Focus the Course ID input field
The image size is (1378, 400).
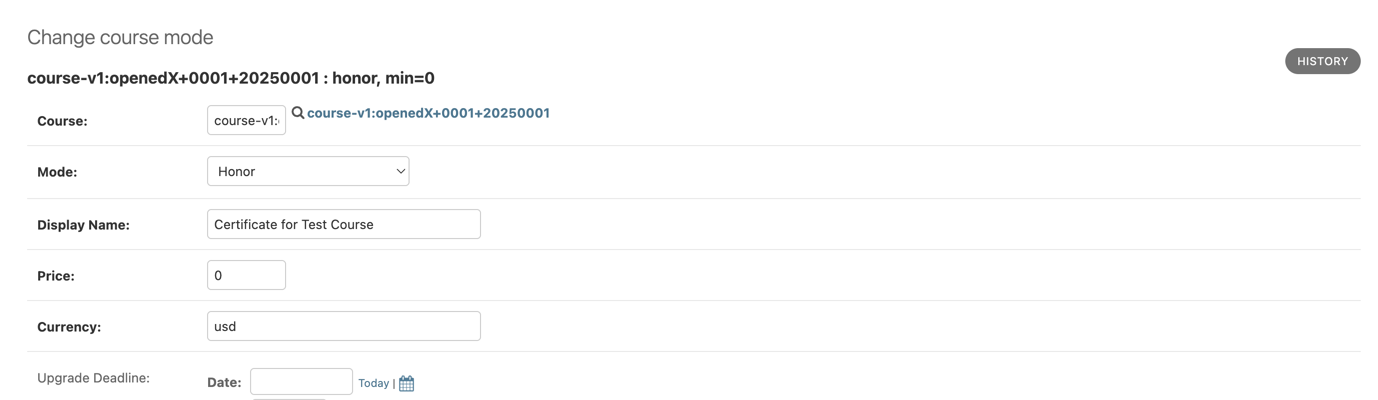pos(246,120)
